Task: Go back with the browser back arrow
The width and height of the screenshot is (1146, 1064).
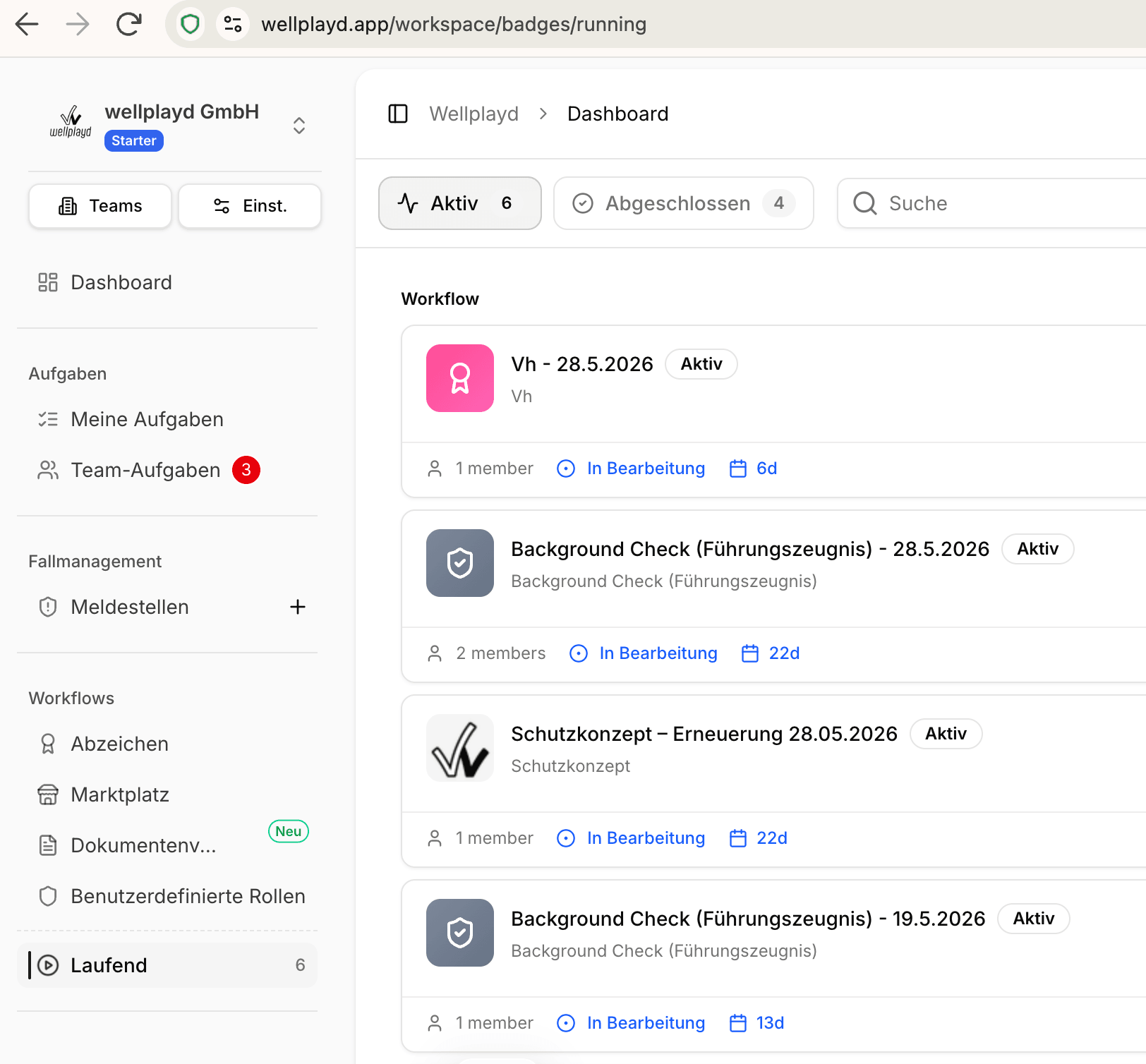Action: point(27,24)
